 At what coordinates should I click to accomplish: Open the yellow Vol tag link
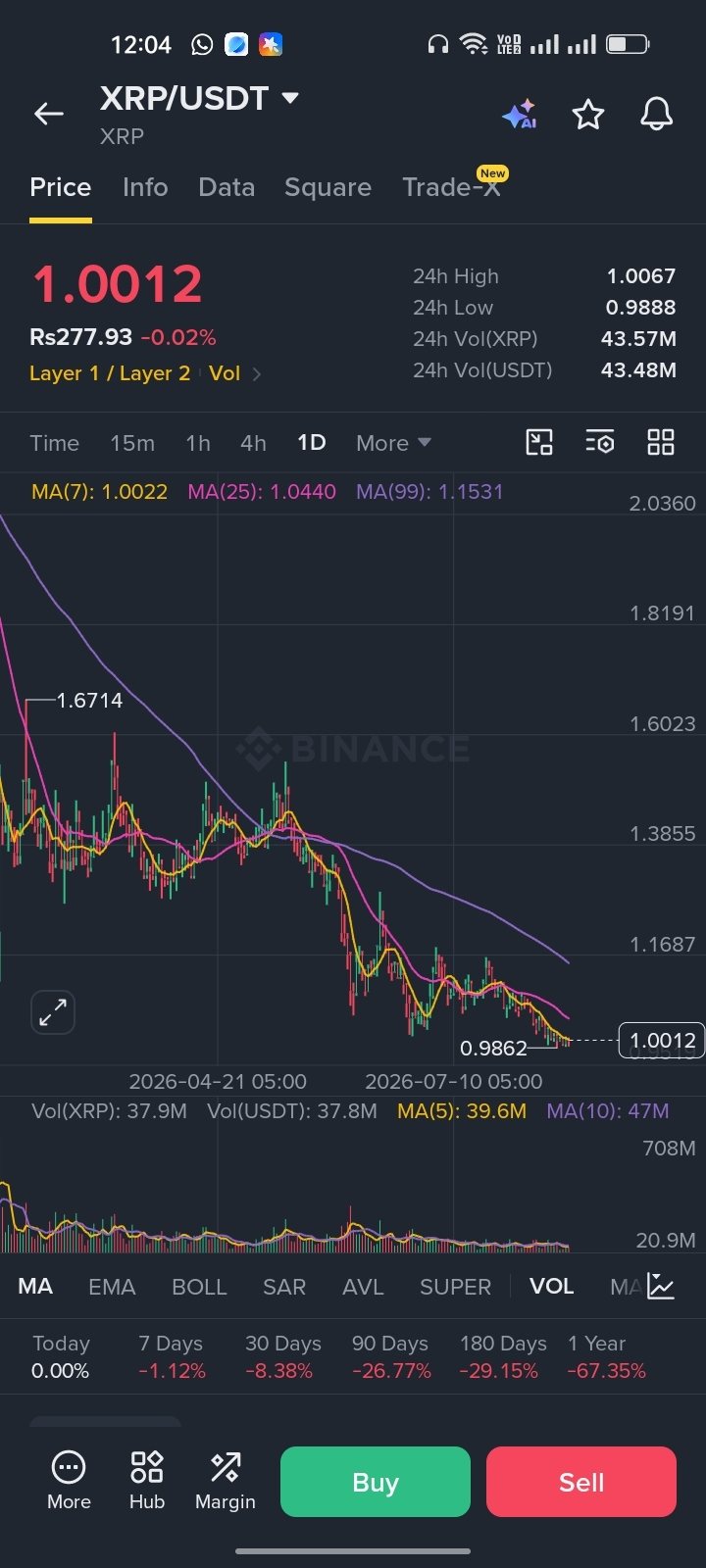pyautogui.click(x=225, y=373)
